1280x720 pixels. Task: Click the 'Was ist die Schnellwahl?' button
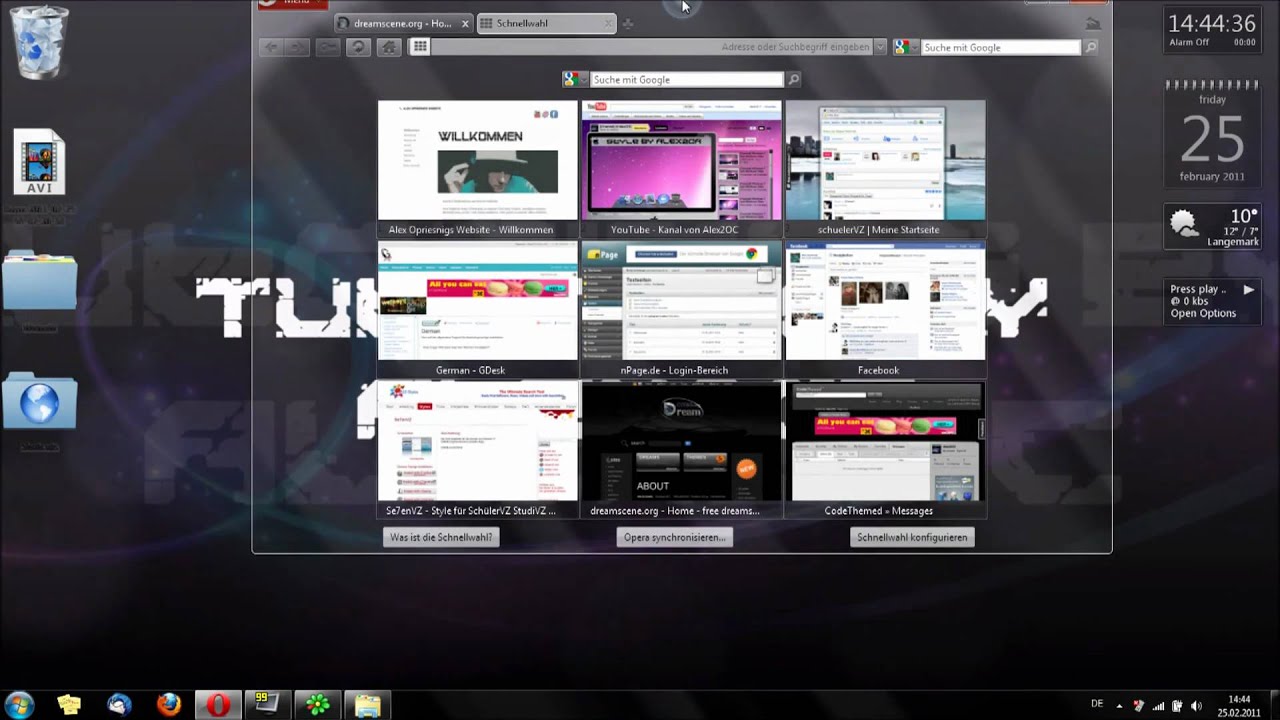pos(441,537)
